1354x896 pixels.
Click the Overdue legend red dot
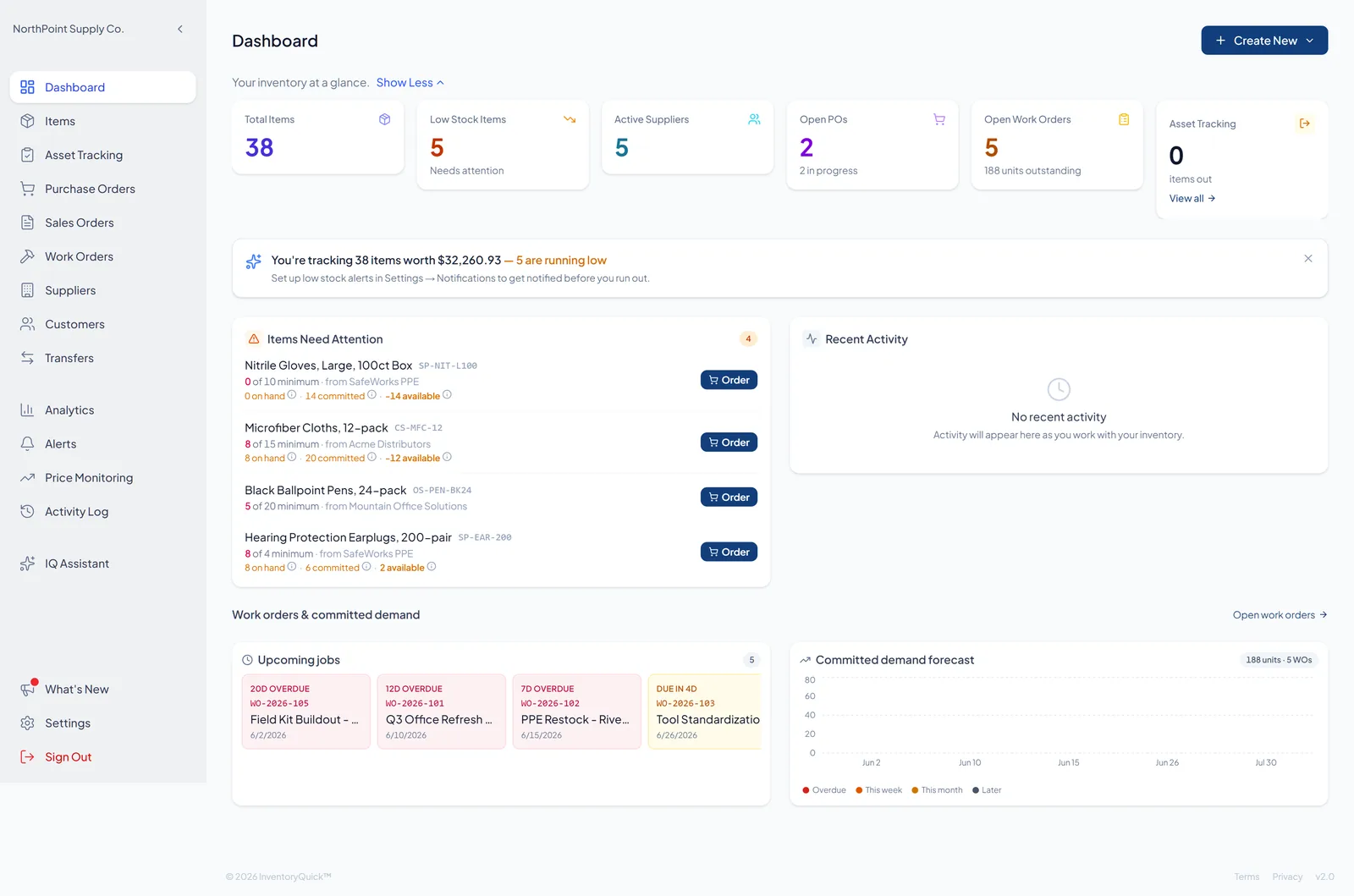pyautogui.click(x=806, y=790)
